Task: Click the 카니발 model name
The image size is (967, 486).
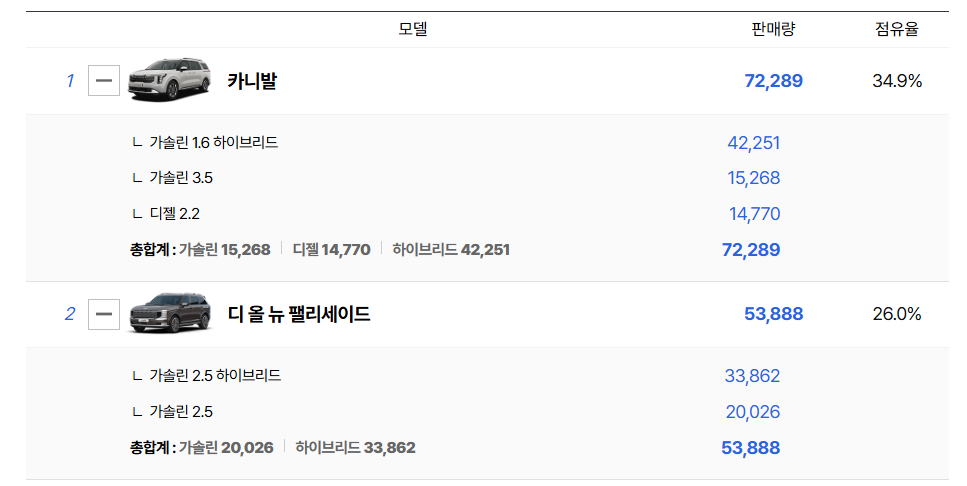Action: pyautogui.click(x=252, y=81)
